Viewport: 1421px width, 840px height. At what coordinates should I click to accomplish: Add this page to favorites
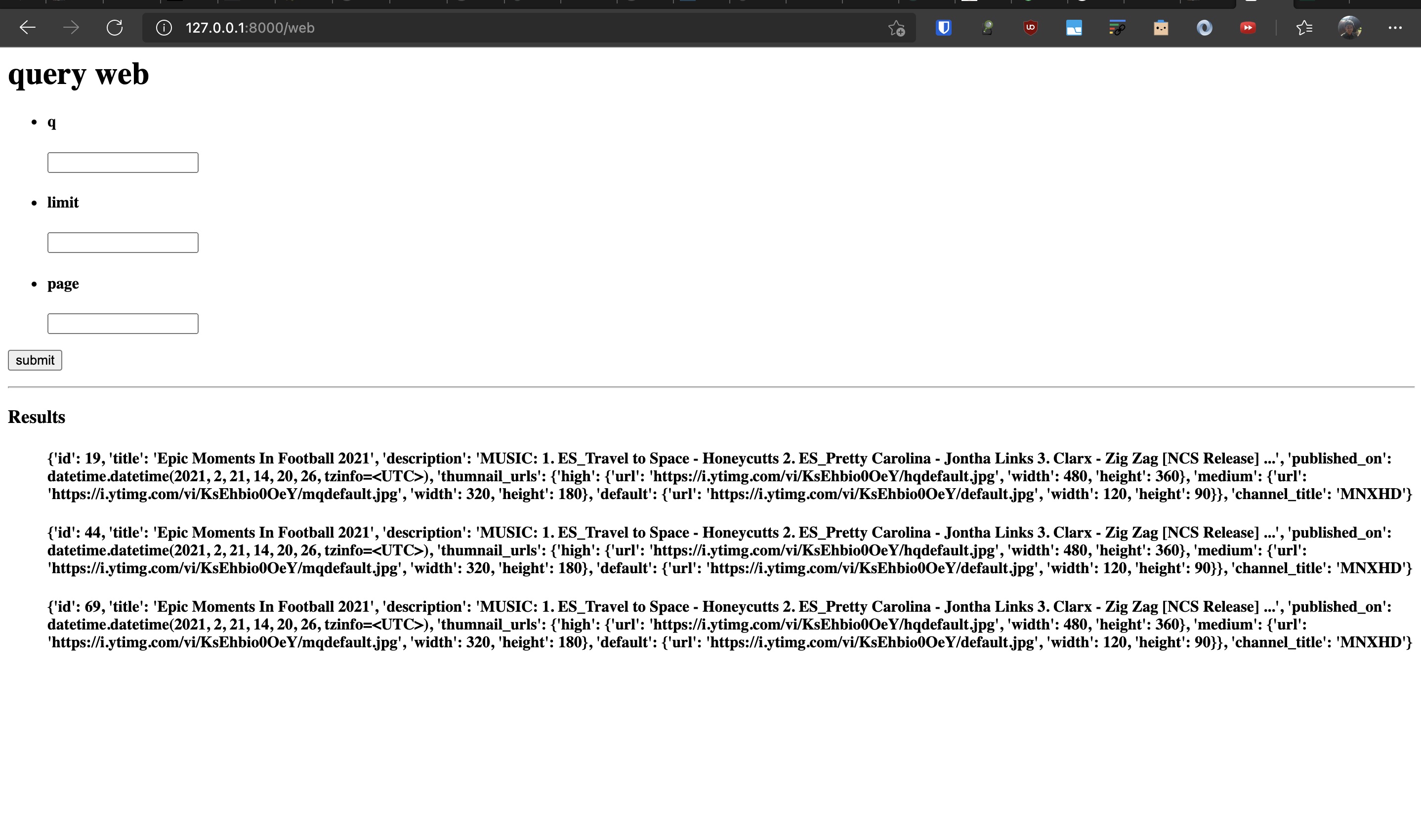896,28
